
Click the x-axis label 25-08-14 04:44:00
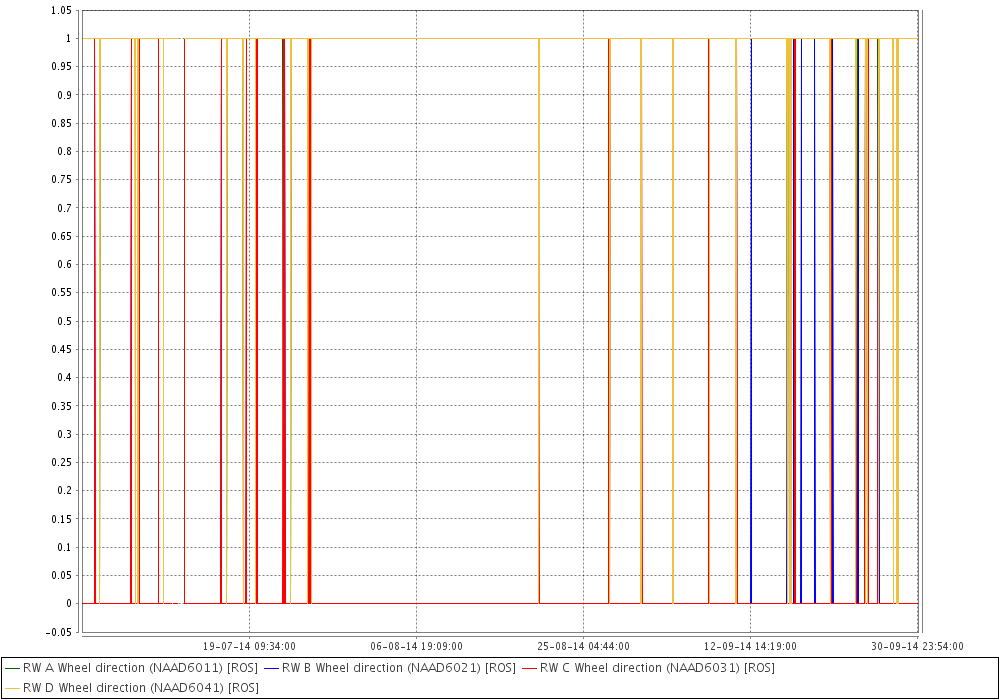[x=584, y=646]
